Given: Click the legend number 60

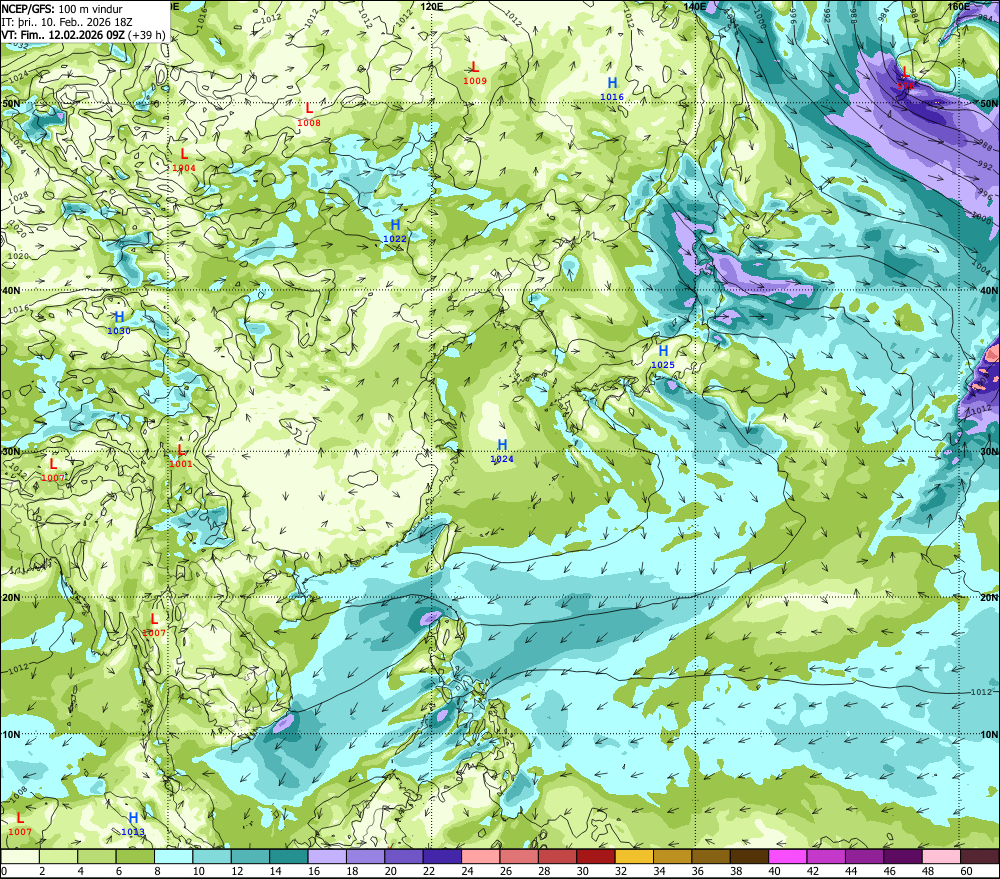Looking at the screenshot, I should tap(966, 871).
